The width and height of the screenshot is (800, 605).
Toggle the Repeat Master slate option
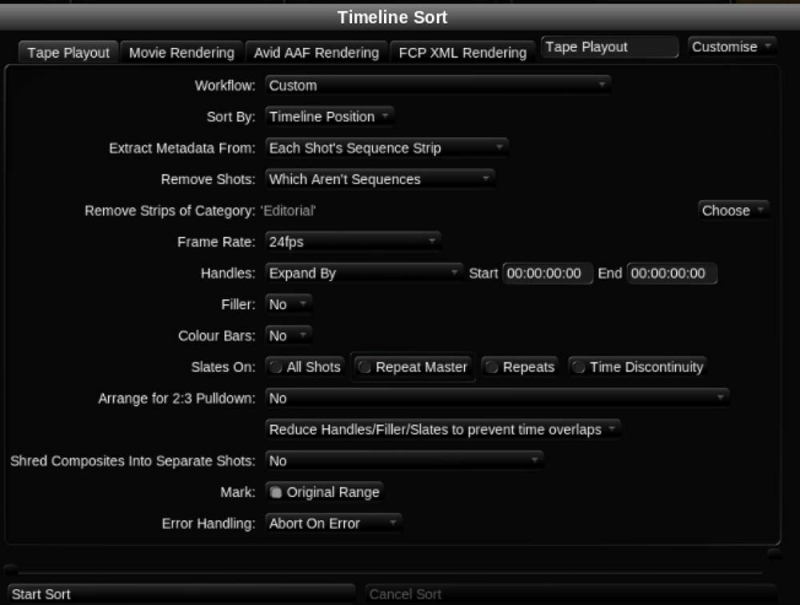[x=414, y=367]
